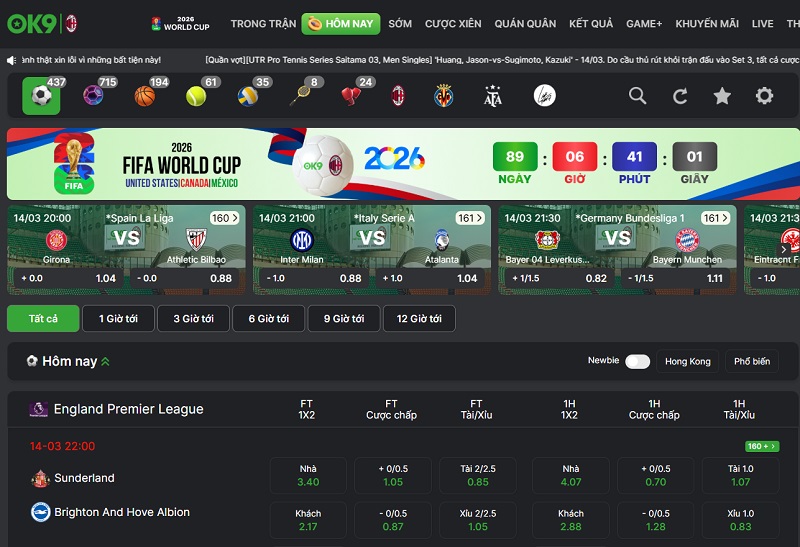
Task: Open the Inter Milan vs Atalanta match card
Action: pos(371,249)
